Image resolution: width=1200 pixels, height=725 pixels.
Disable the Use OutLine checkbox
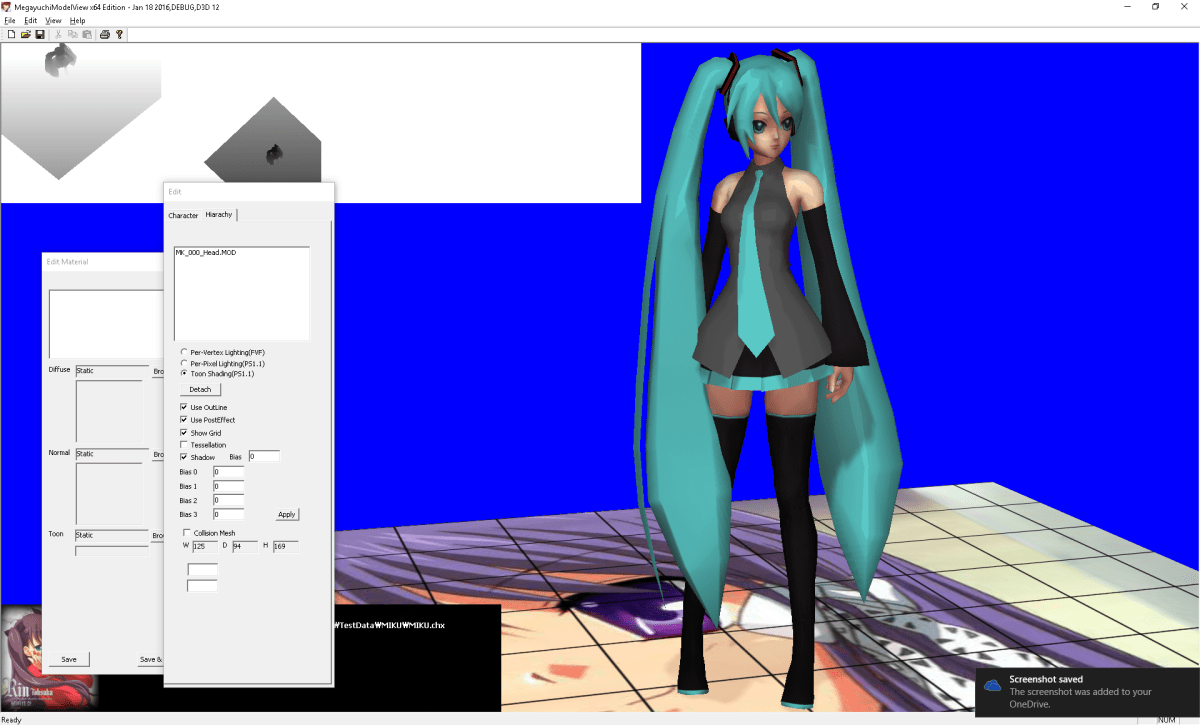coord(183,407)
